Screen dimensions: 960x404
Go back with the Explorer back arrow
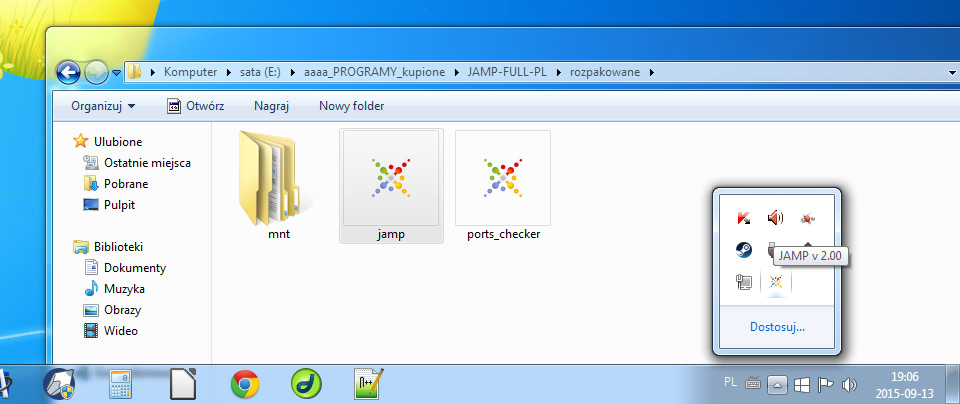click(x=68, y=73)
